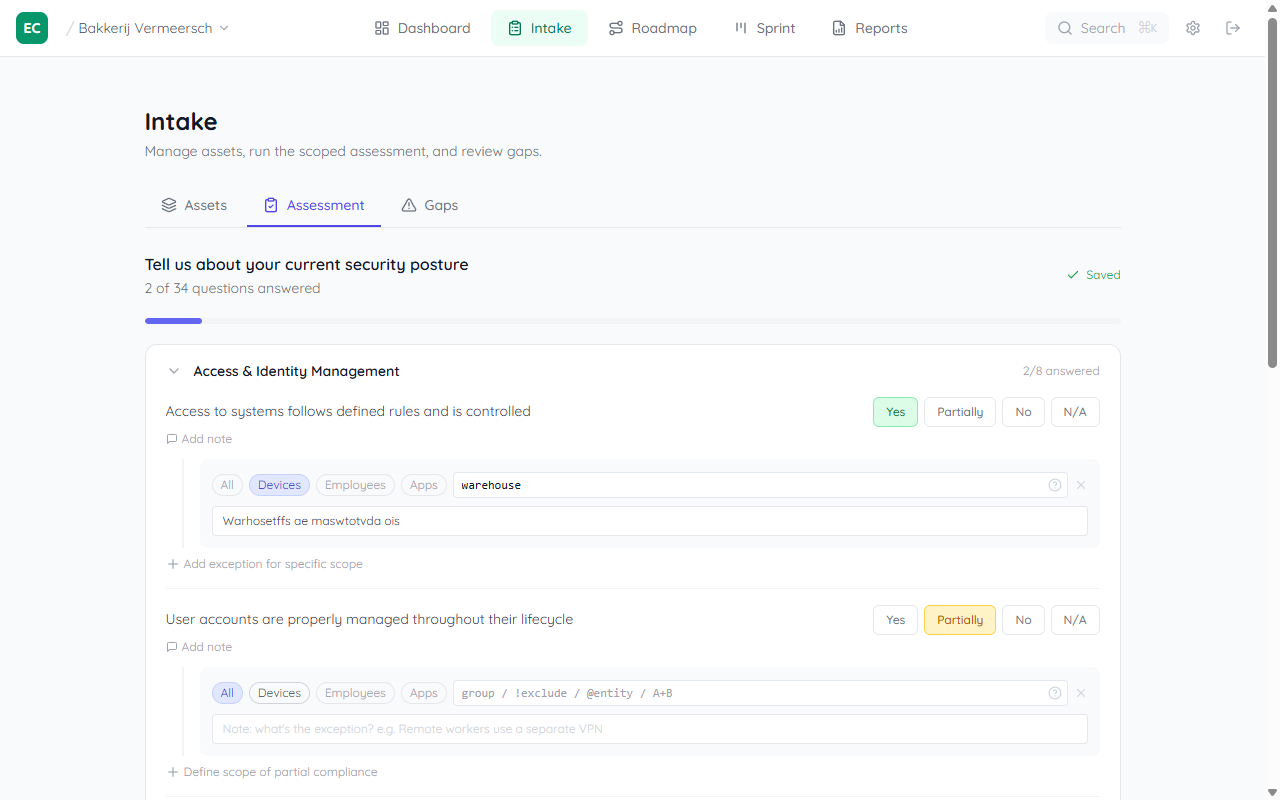Image resolution: width=1280 pixels, height=800 pixels.
Task: Click the Search box in header
Action: point(1106,28)
